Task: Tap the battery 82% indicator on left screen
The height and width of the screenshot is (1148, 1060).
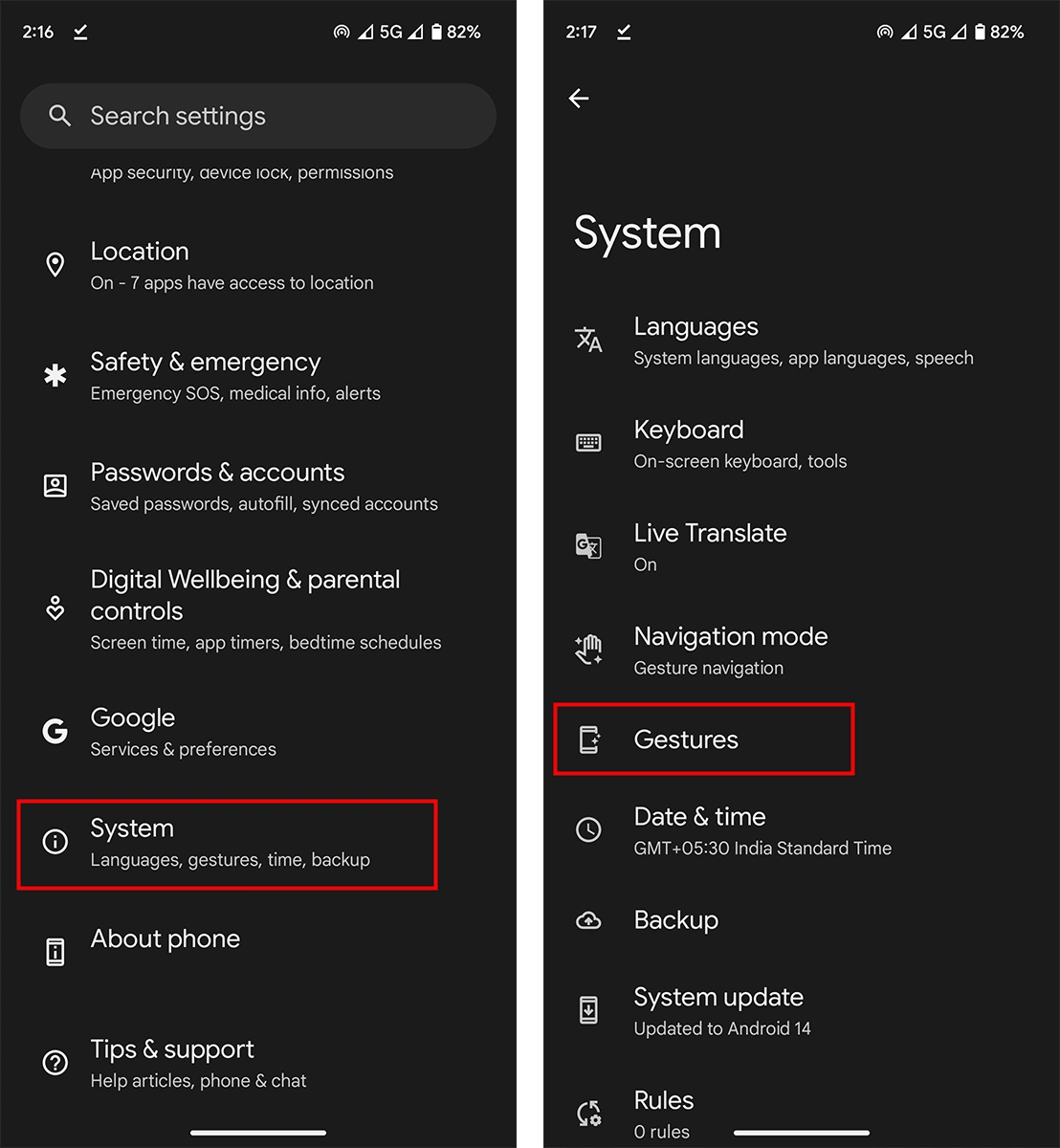Action: click(x=455, y=32)
